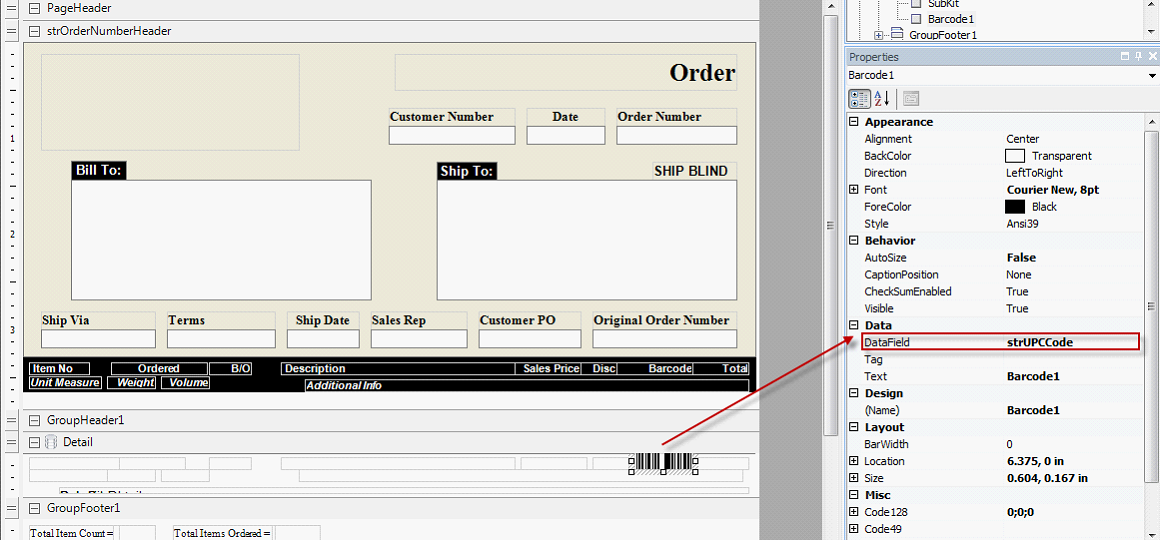Viewport: 1161px width, 541px height.
Task: Select the Ship To: label
Action: pos(466,171)
